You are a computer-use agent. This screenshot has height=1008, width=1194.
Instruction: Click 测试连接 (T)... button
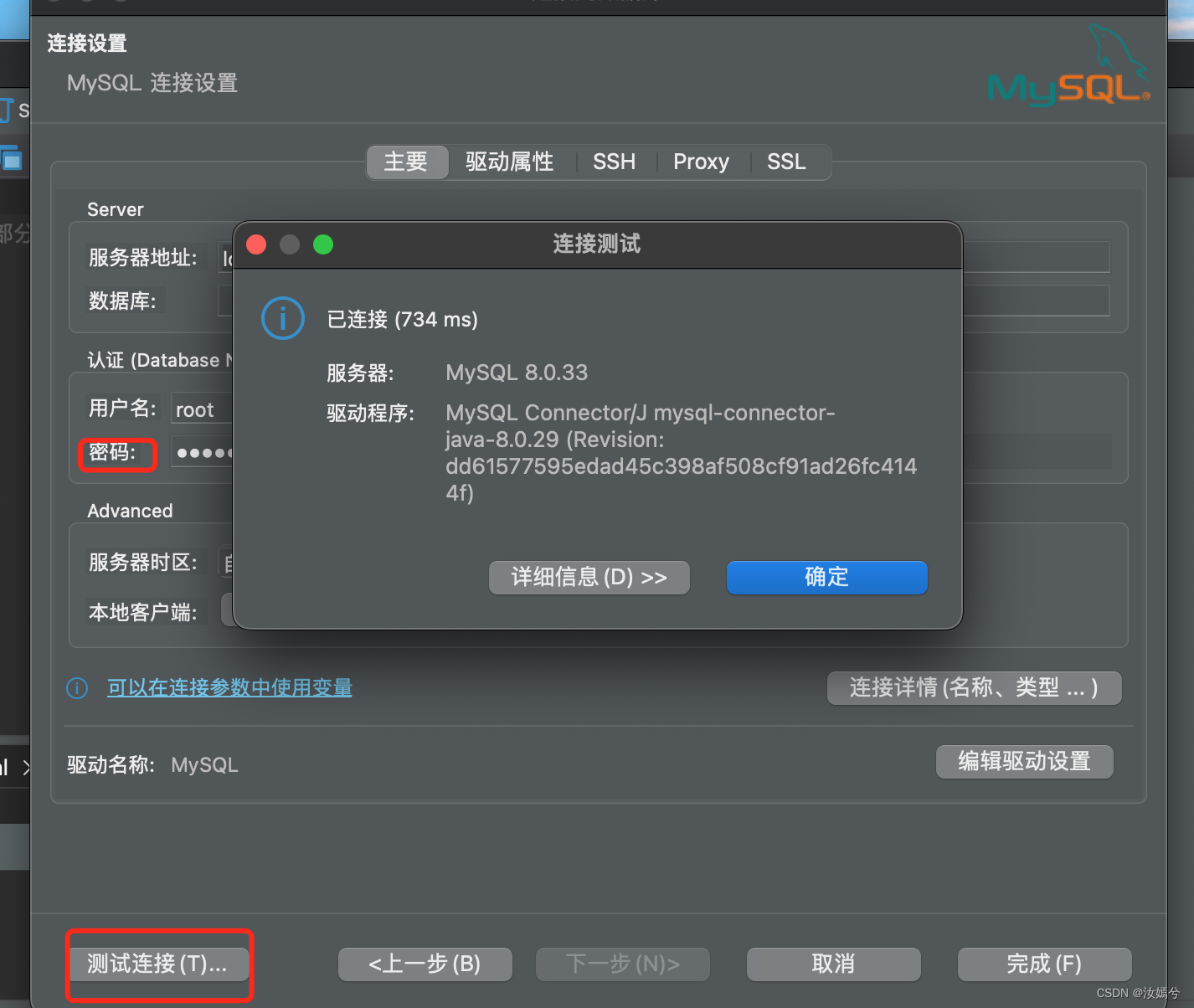(157, 964)
